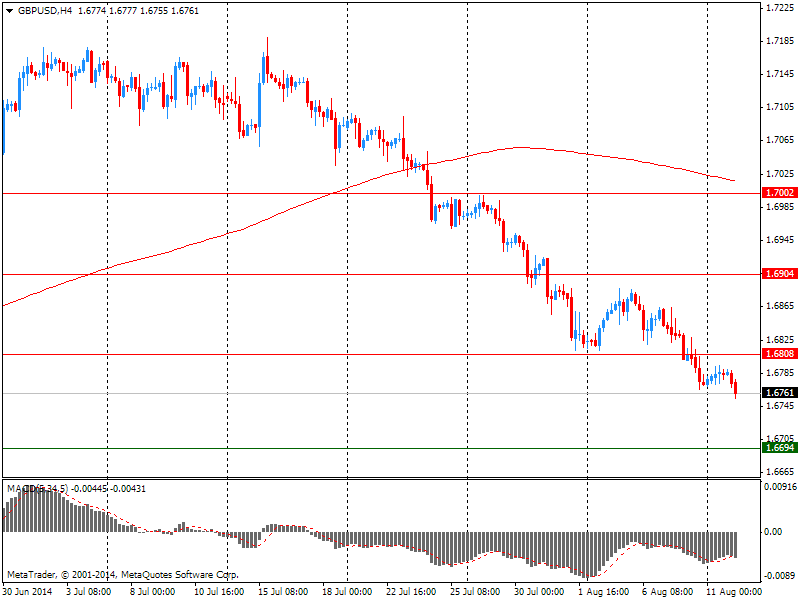Screen dimensions: 800x600
Task: Click the 1.6865 price scale value
Action: pos(781,306)
